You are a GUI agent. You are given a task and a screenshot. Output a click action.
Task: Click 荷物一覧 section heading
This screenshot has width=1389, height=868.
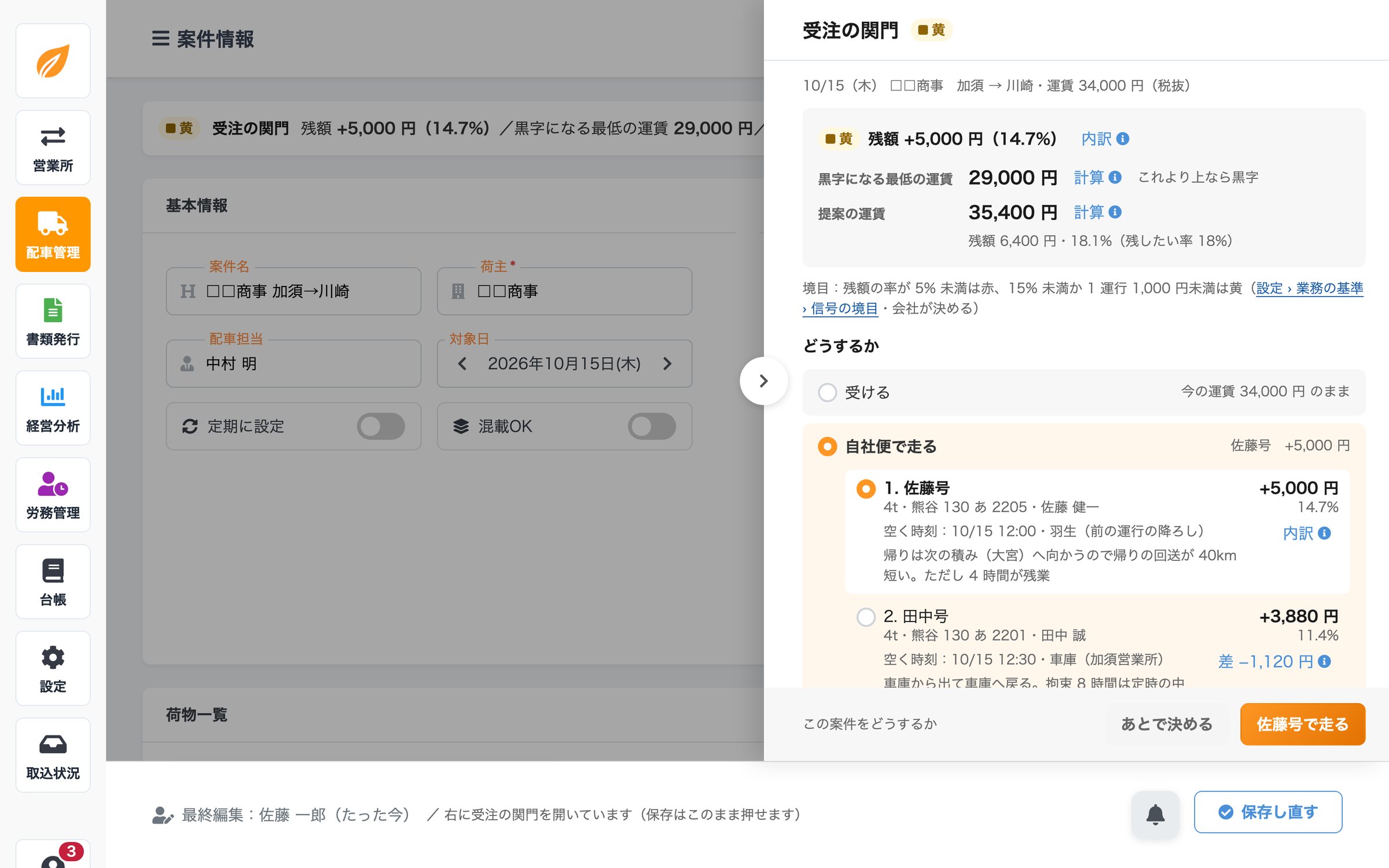pos(197,715)
